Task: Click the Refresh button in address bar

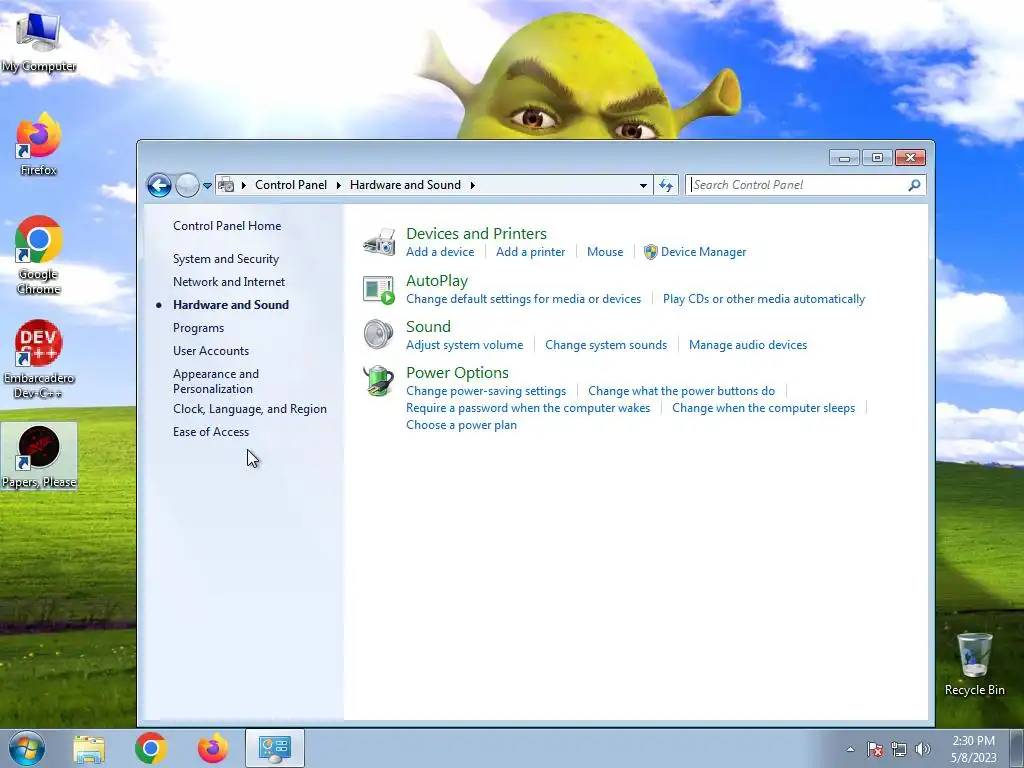Action: coord(665,185)
